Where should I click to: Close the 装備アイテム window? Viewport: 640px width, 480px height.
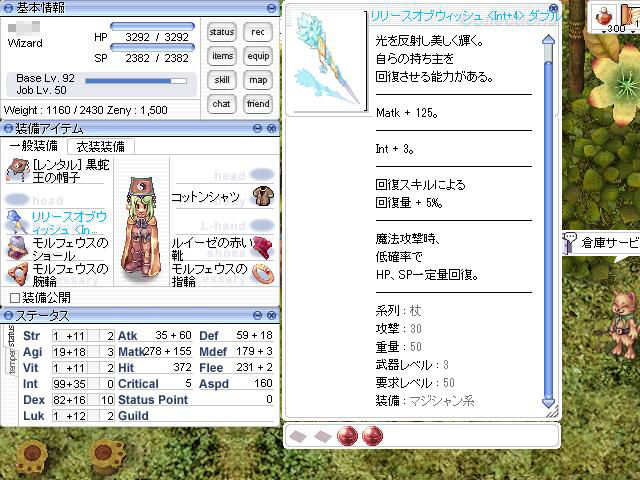click(271, 129)
